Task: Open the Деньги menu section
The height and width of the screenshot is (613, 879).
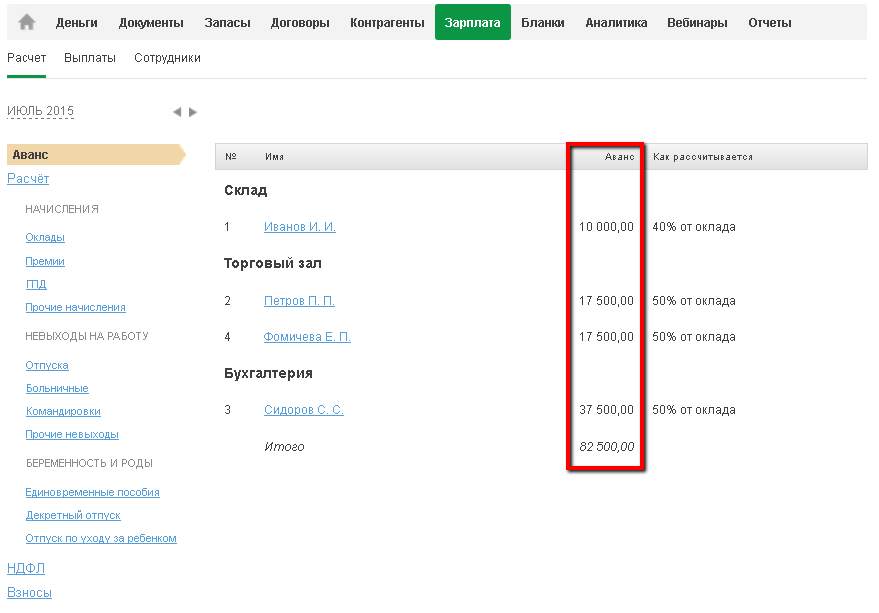Action: [76, 23]
